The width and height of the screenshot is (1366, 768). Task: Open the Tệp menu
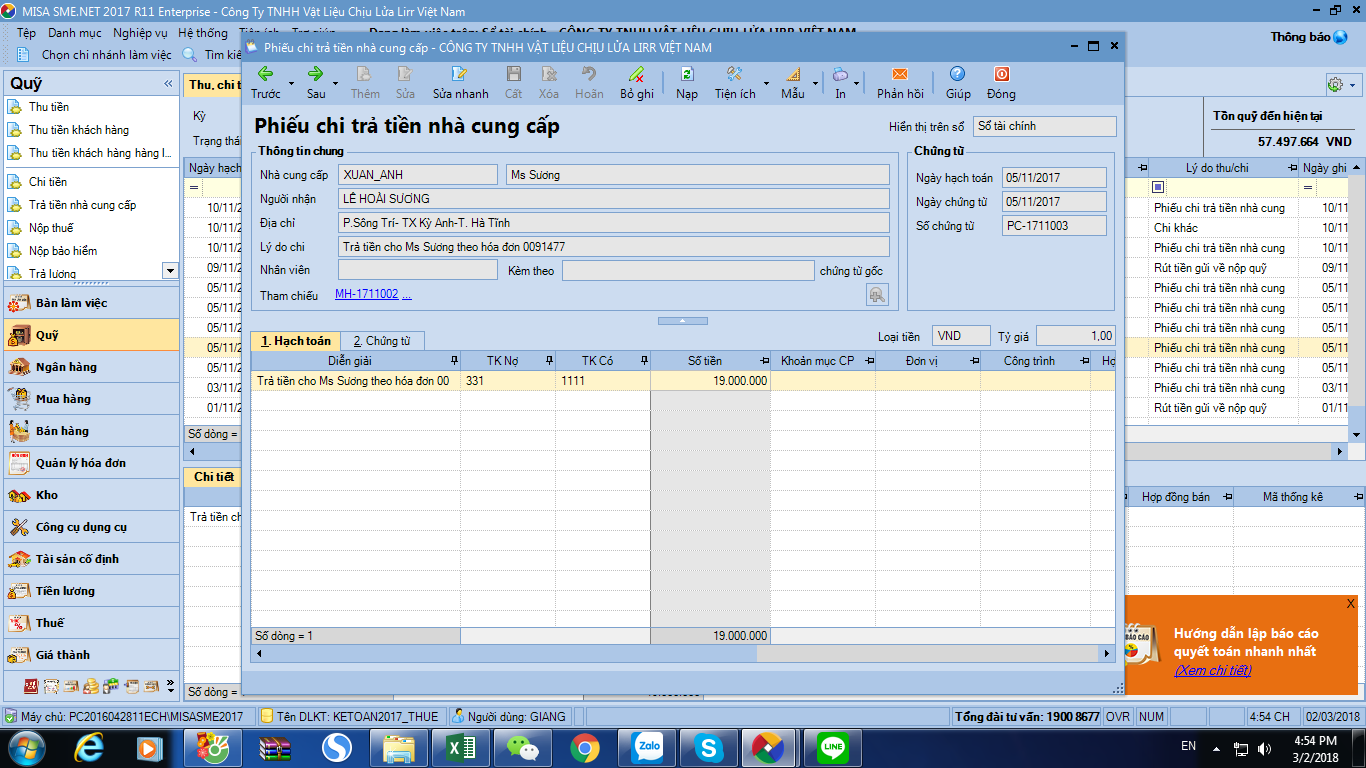pos(26,33)
